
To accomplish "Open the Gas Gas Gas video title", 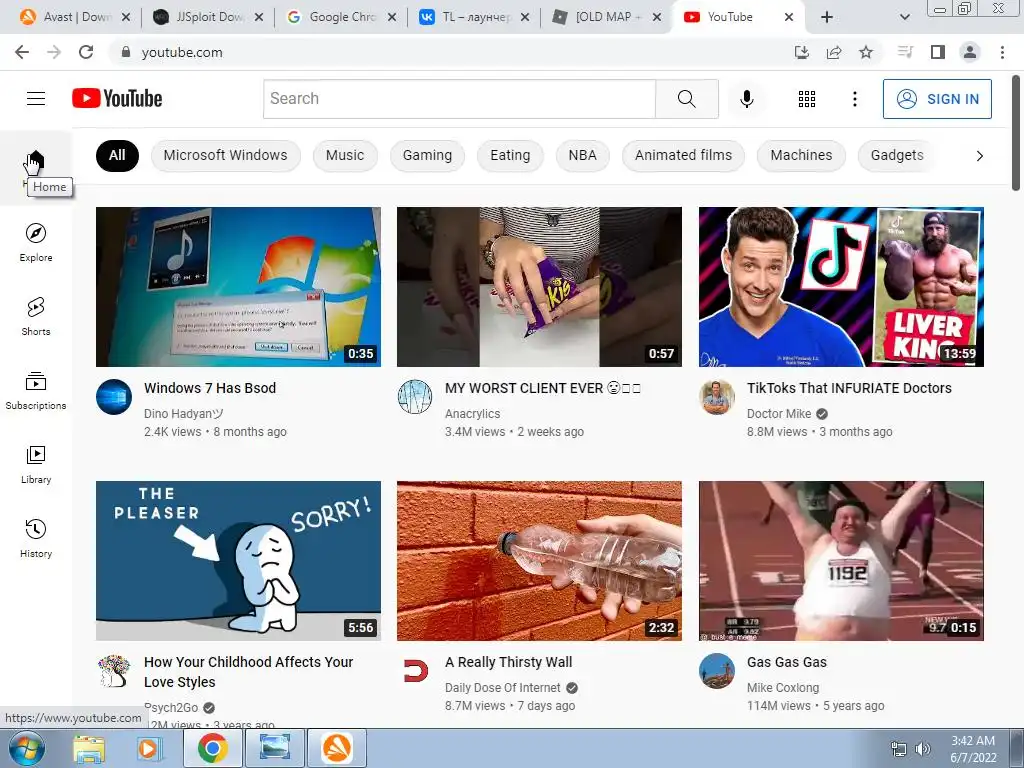I will (786, 662).
